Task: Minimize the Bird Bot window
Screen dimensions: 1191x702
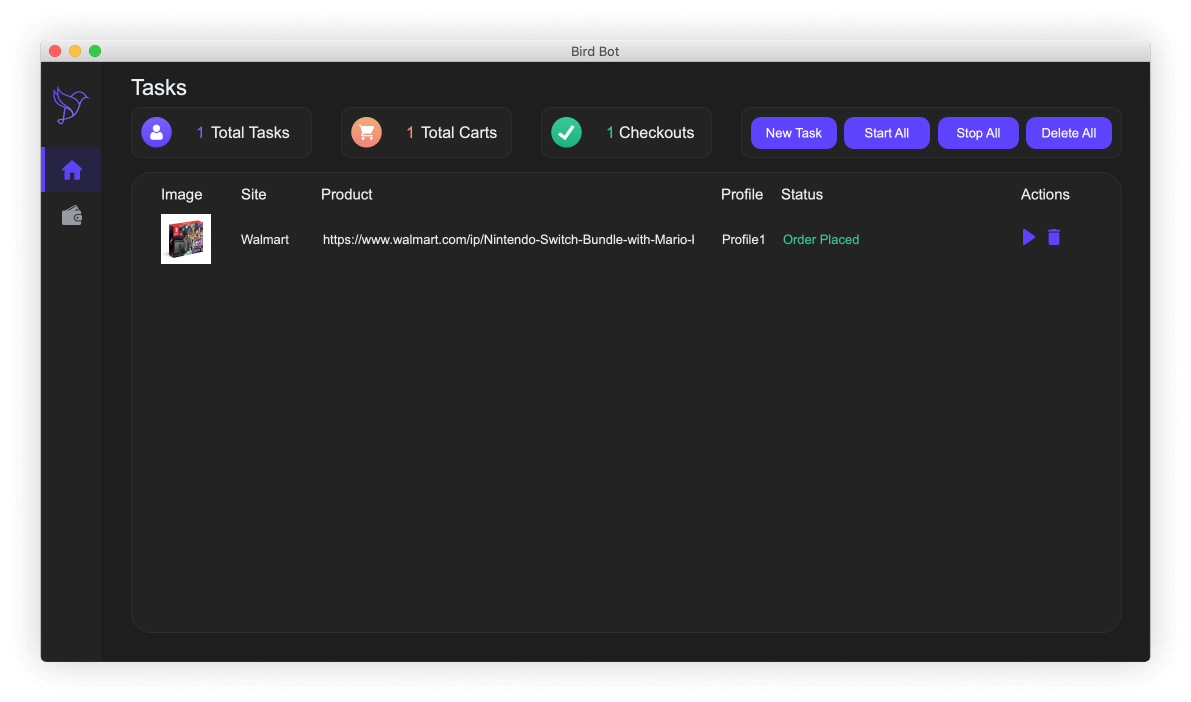Action: (74, 51)
